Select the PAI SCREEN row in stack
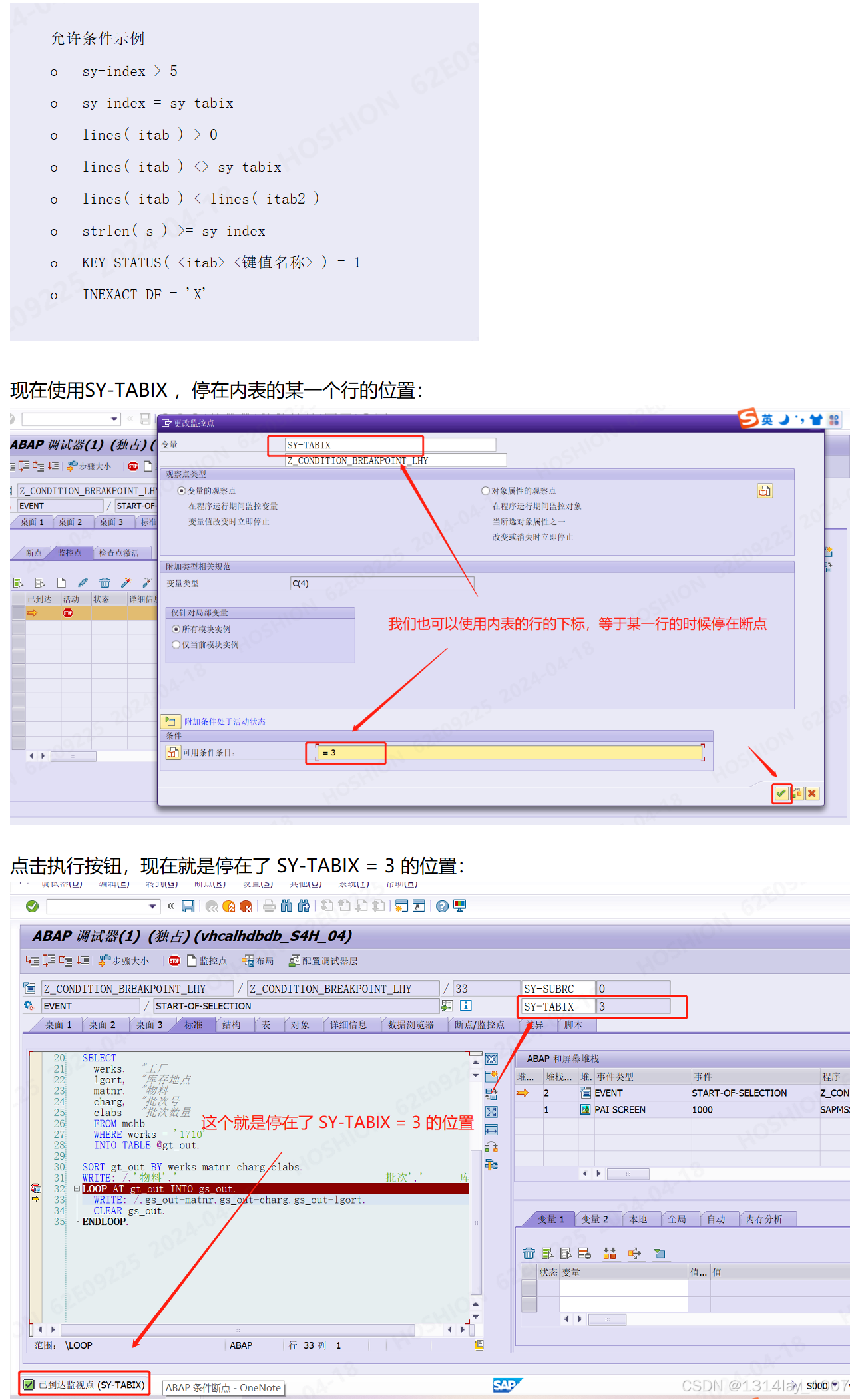 pos(682,1109)
